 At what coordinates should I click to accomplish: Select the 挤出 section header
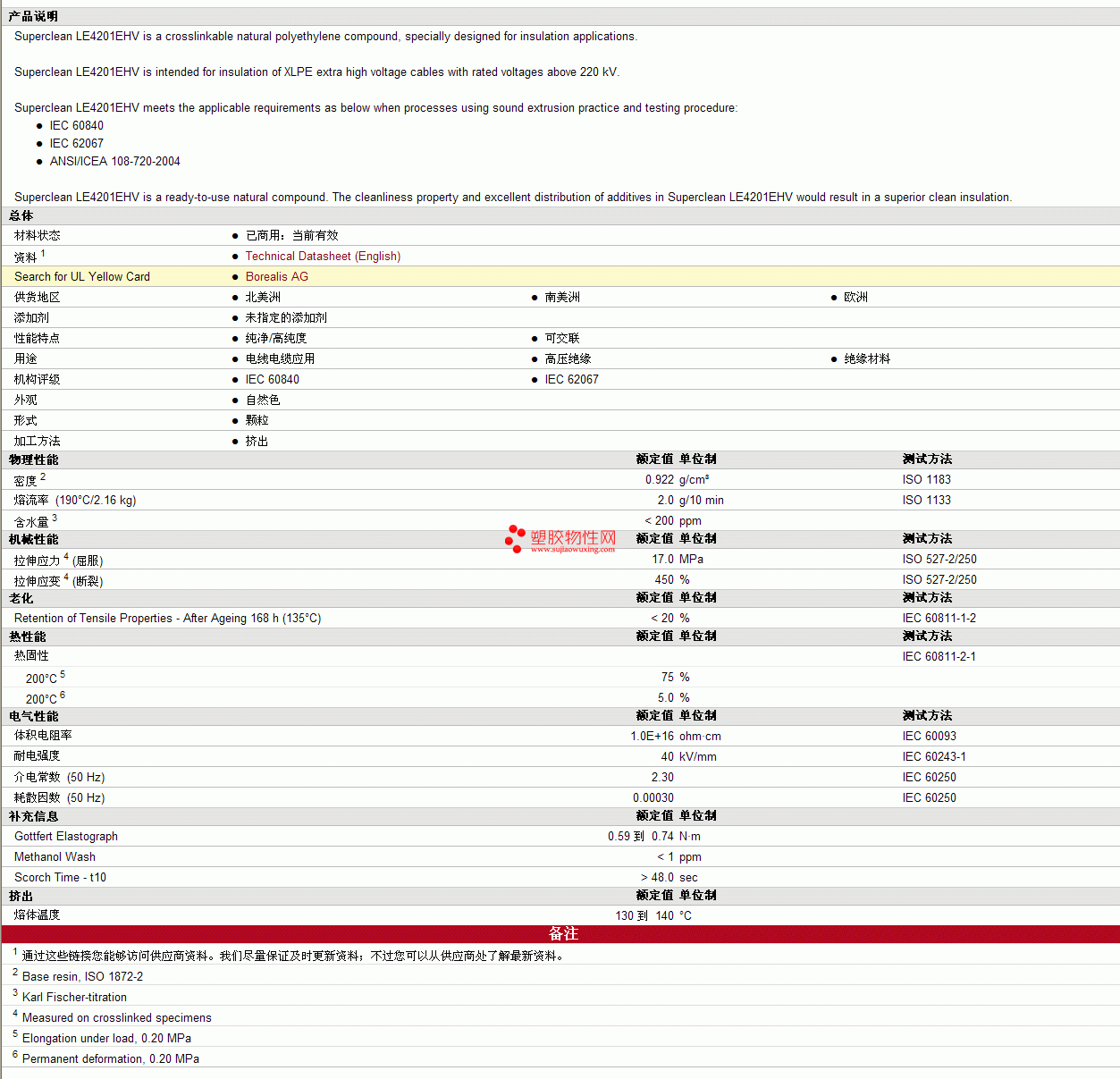pos(21,896)
